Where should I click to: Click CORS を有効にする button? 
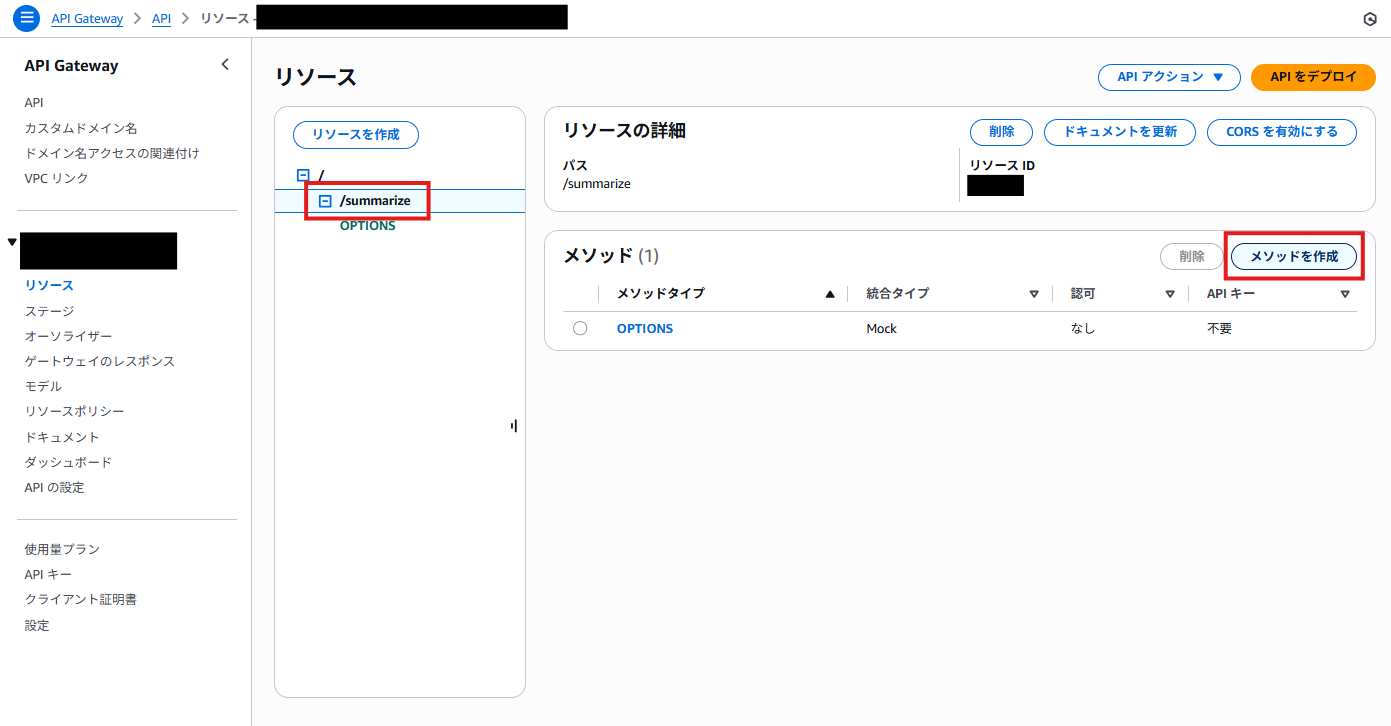[x=1282, y=132]
